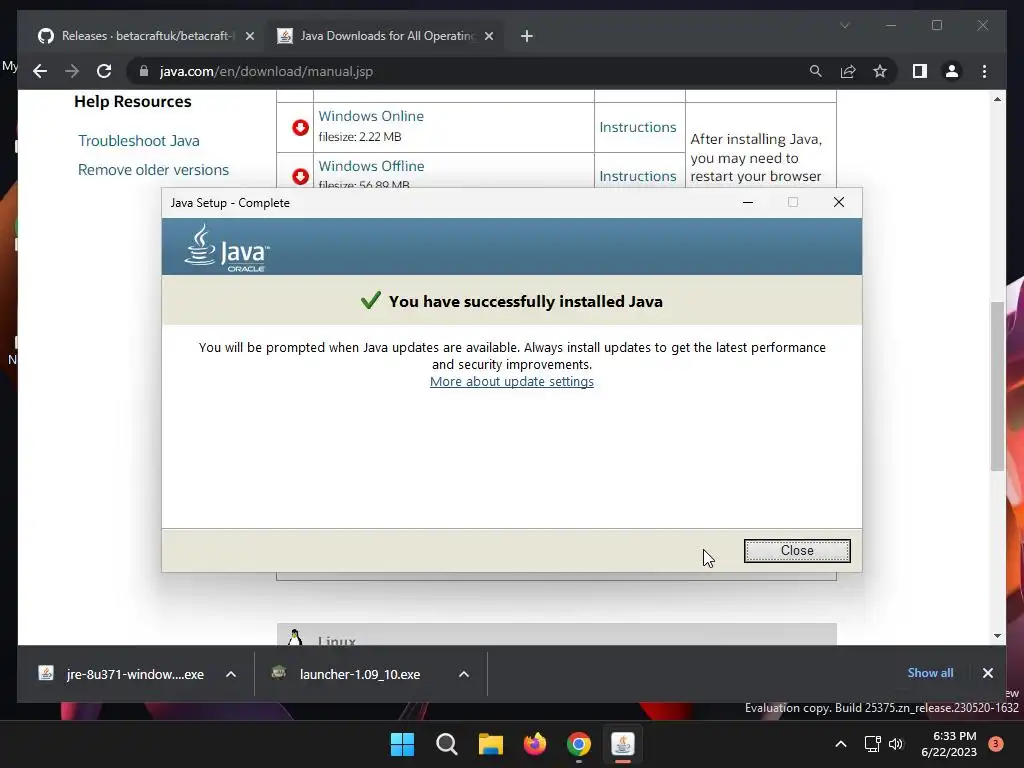This screenshot has height=768, width=1024.
Task: Open File Explorer from taskbar
Action: [490, 744]
